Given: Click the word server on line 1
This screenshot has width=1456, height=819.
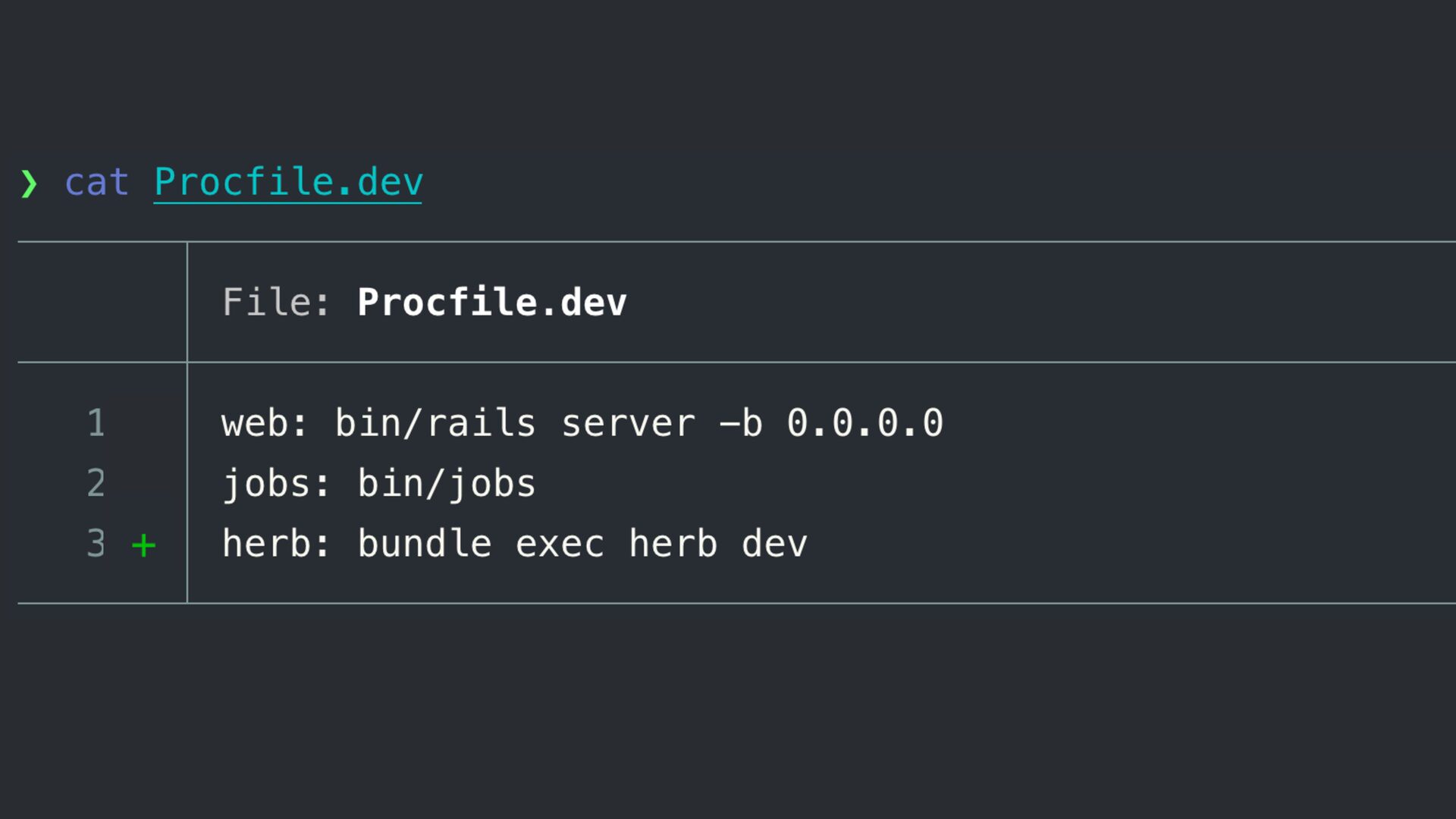Looking at the screenshot, I should [628, 423].
